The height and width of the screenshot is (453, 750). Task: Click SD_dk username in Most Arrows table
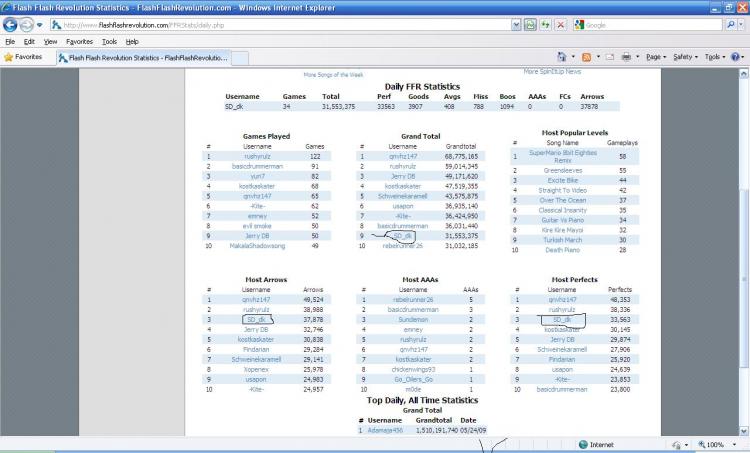point(256,320)
